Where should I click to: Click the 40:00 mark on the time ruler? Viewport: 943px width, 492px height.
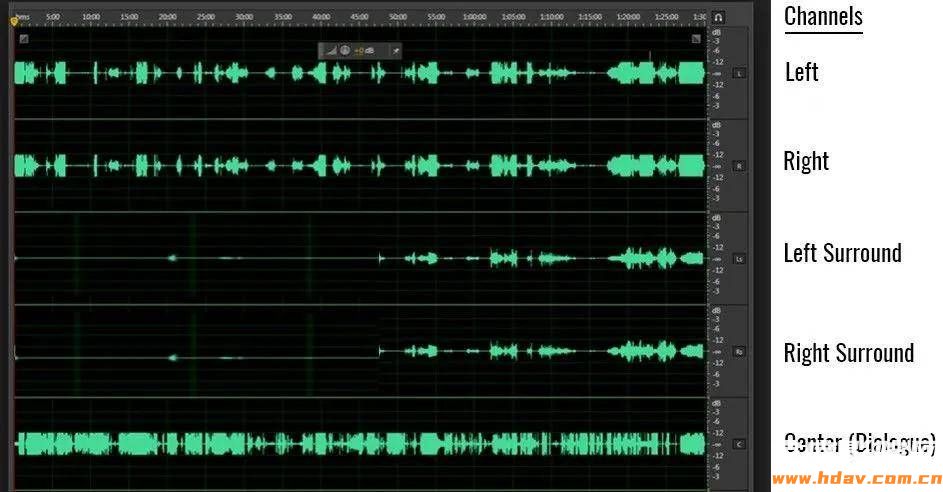coord(321,17)
